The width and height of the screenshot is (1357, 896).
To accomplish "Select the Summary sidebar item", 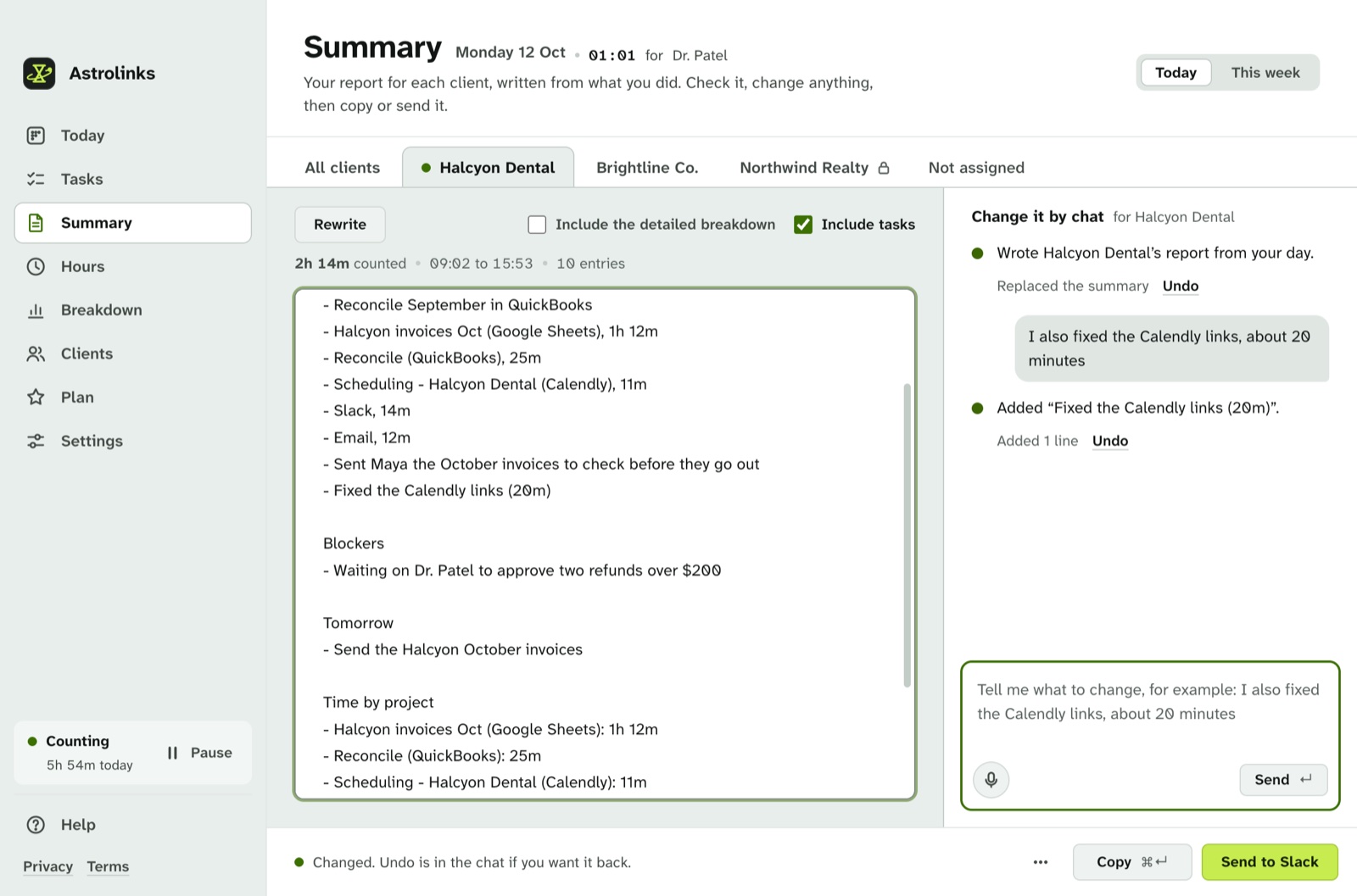I will tap(132, 223).
